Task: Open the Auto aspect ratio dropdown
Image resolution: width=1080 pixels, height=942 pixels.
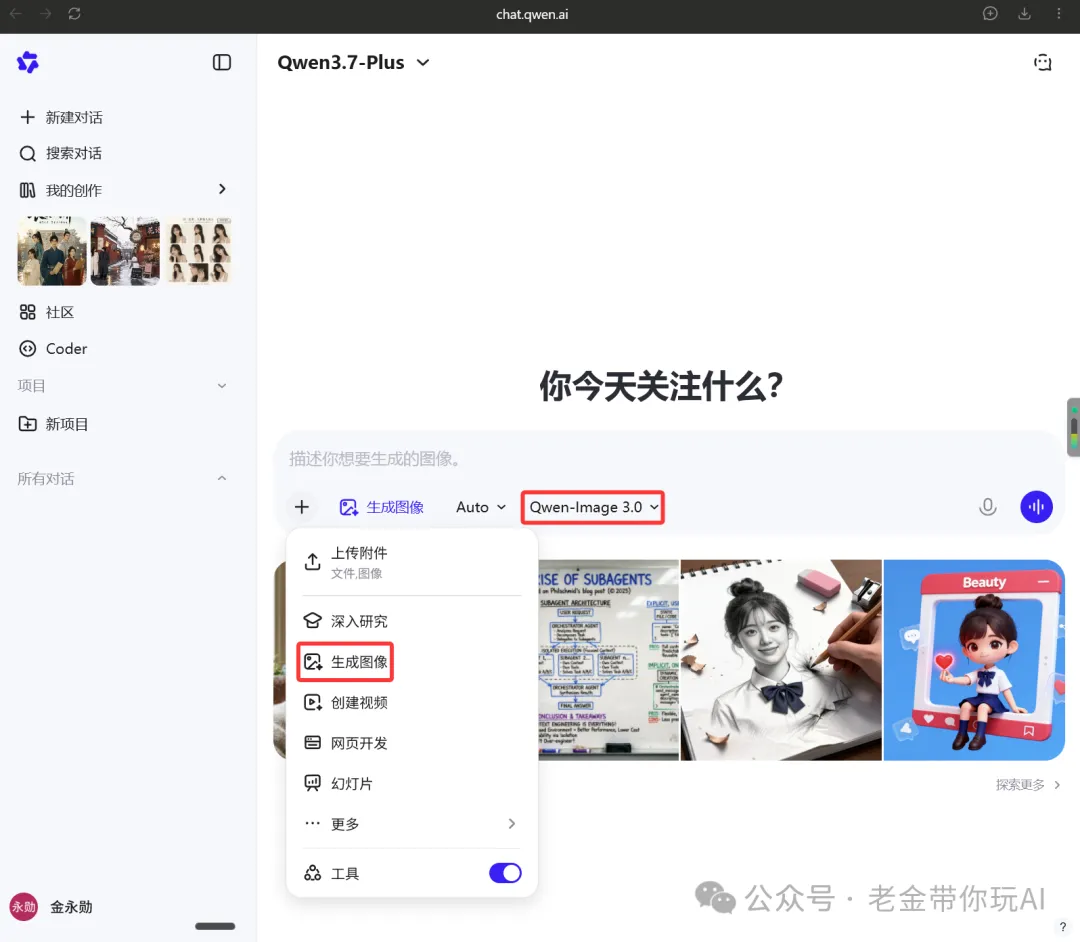Action: click(481, 507)
